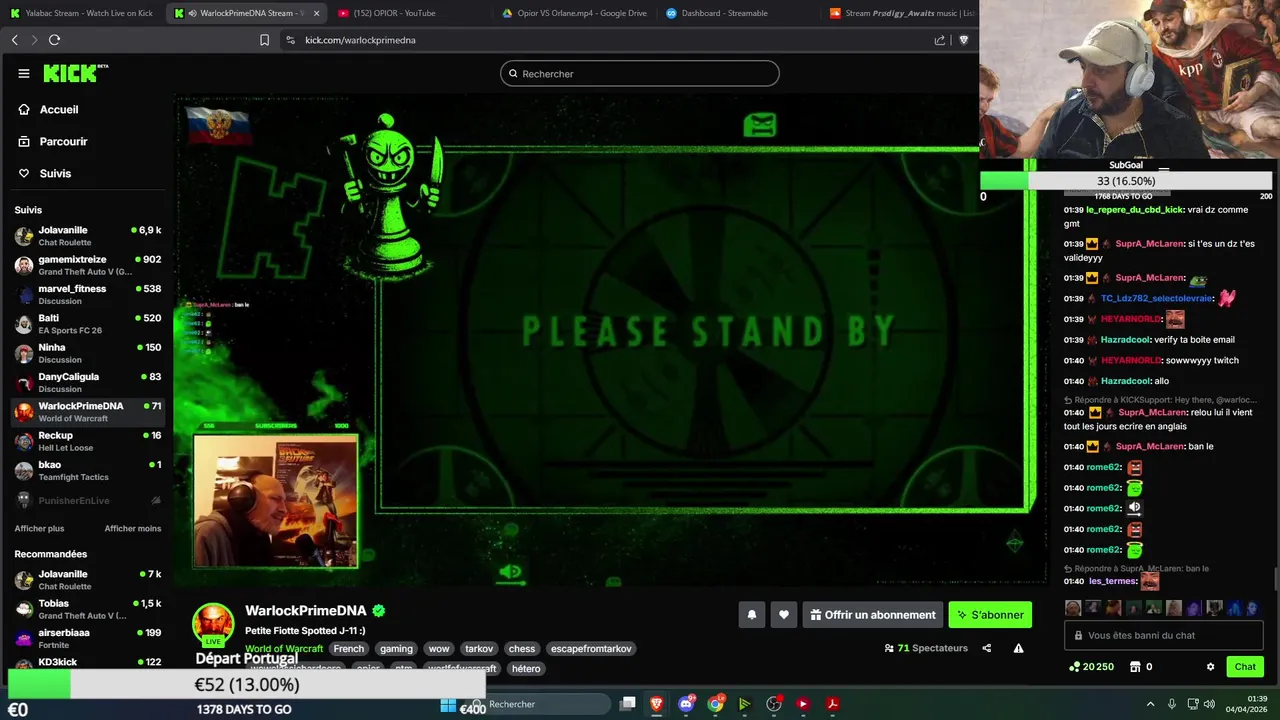Click the channel points 20 250 icon
Image resolution: width=1280 pixels, height=720 pixels.
coord(1075,667)
